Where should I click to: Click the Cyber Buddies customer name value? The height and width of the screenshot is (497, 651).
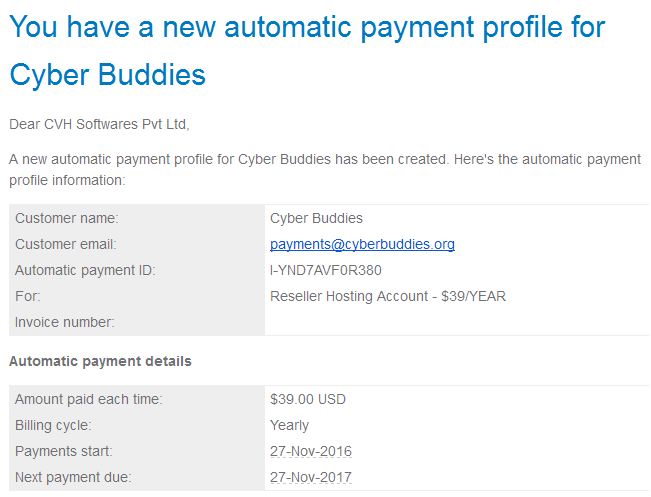point(316,218)
